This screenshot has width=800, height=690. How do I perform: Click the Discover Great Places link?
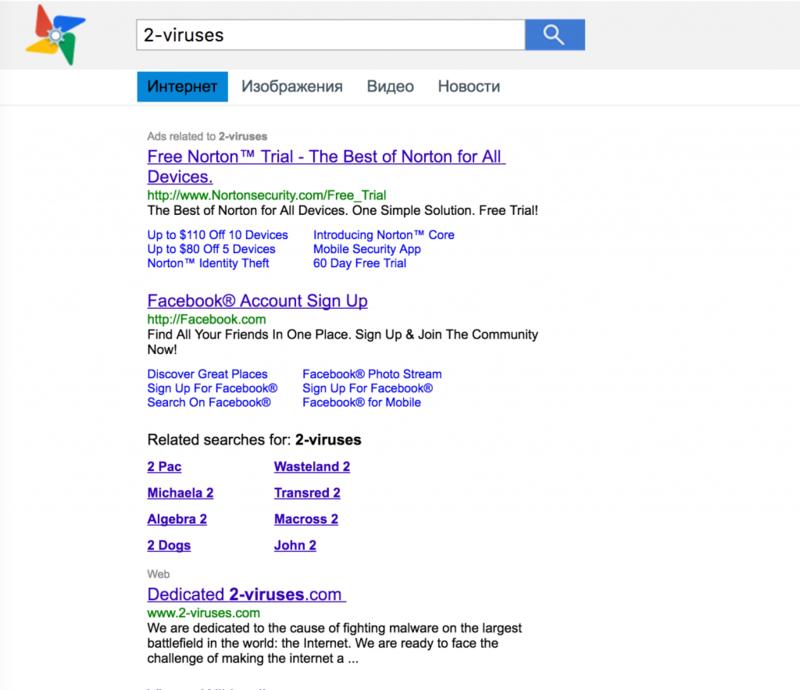click(207, 374)
